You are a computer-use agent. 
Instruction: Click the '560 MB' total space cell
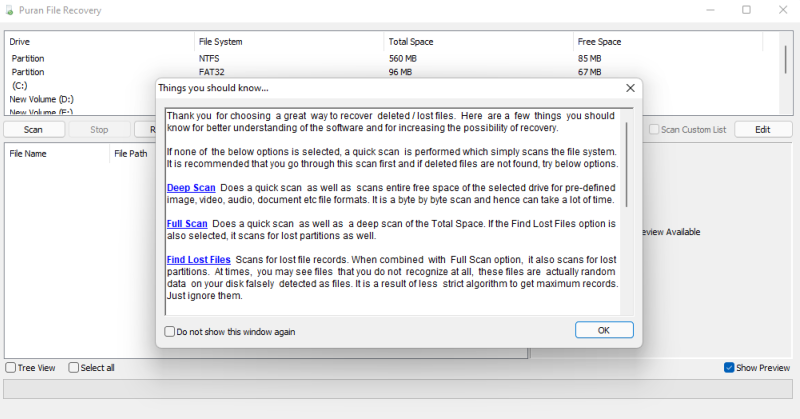[x=403, y=59]
